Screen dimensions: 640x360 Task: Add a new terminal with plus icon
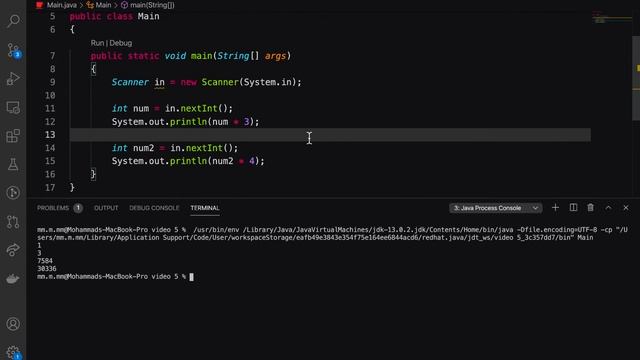(555, 208)
